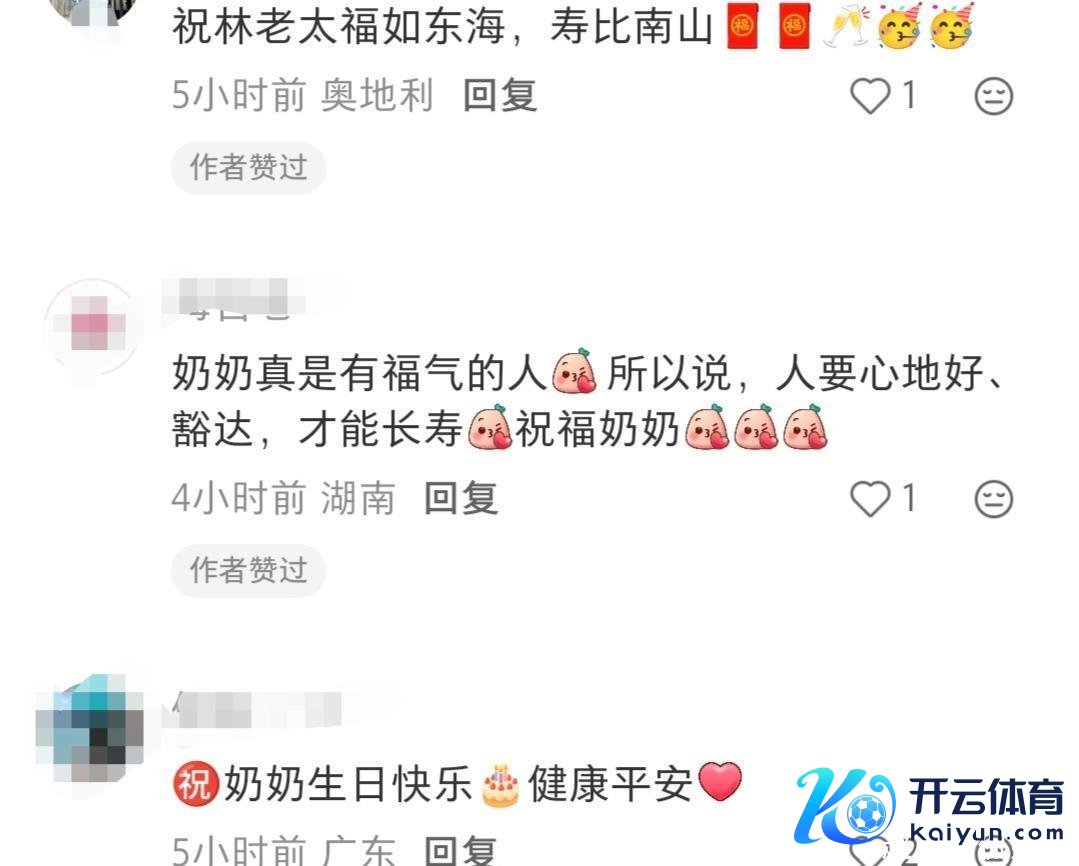Open the blurred username above the 奶奶真是有福气 comment
Viewport: 1079px width, 866px height.
coord(234,299)
